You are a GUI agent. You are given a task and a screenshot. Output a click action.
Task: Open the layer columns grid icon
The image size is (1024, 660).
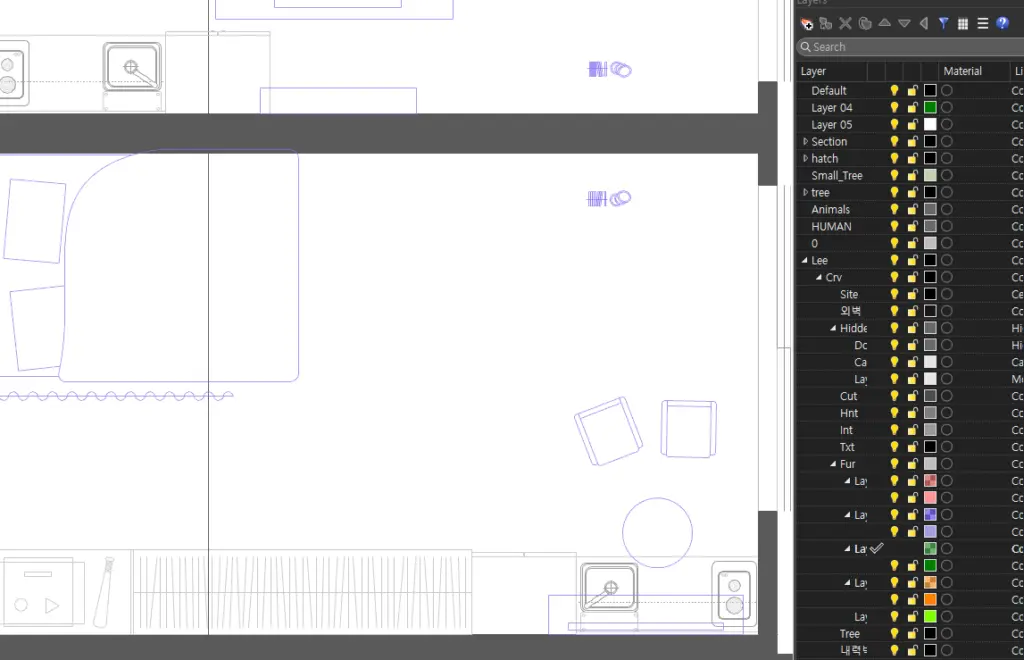pyautogui.click(x=963, y=24)
